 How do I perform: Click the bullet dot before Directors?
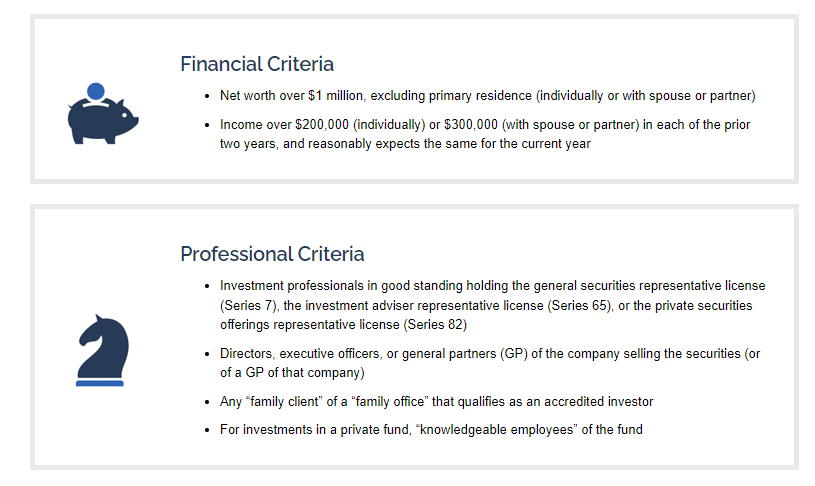coord(207,354)
